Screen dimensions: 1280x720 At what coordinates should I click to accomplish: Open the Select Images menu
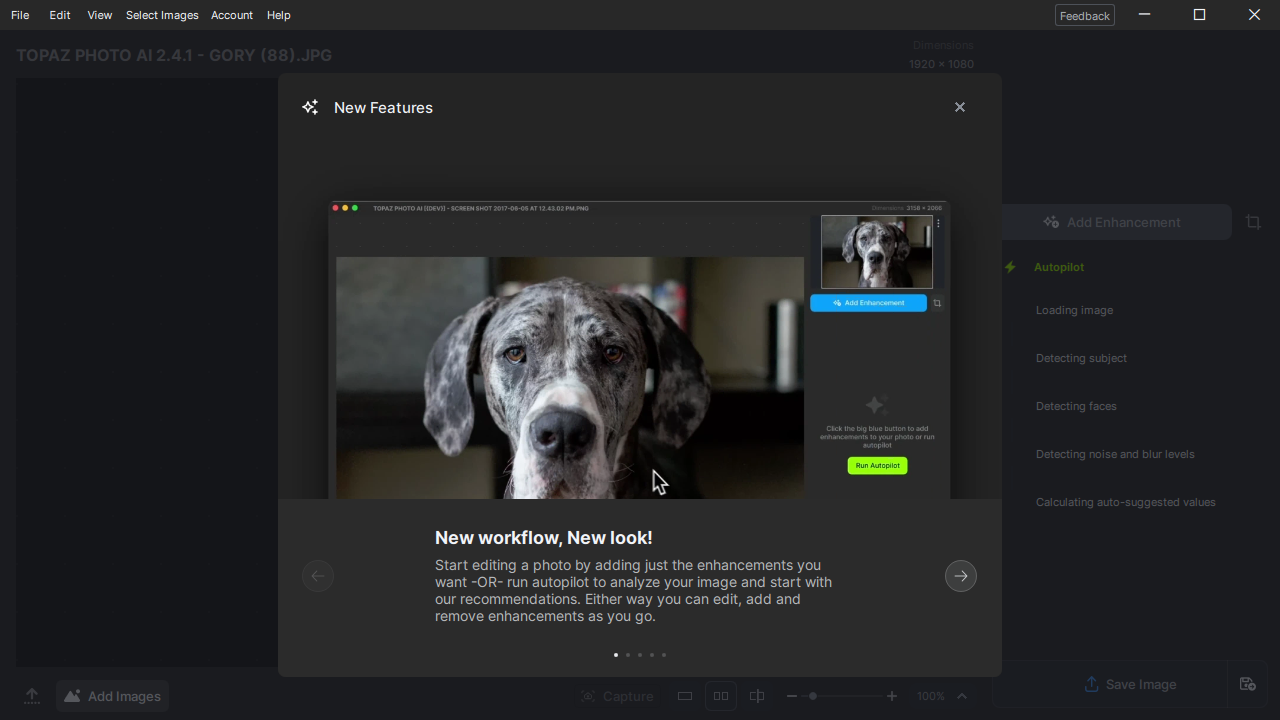tap(162, 15)
